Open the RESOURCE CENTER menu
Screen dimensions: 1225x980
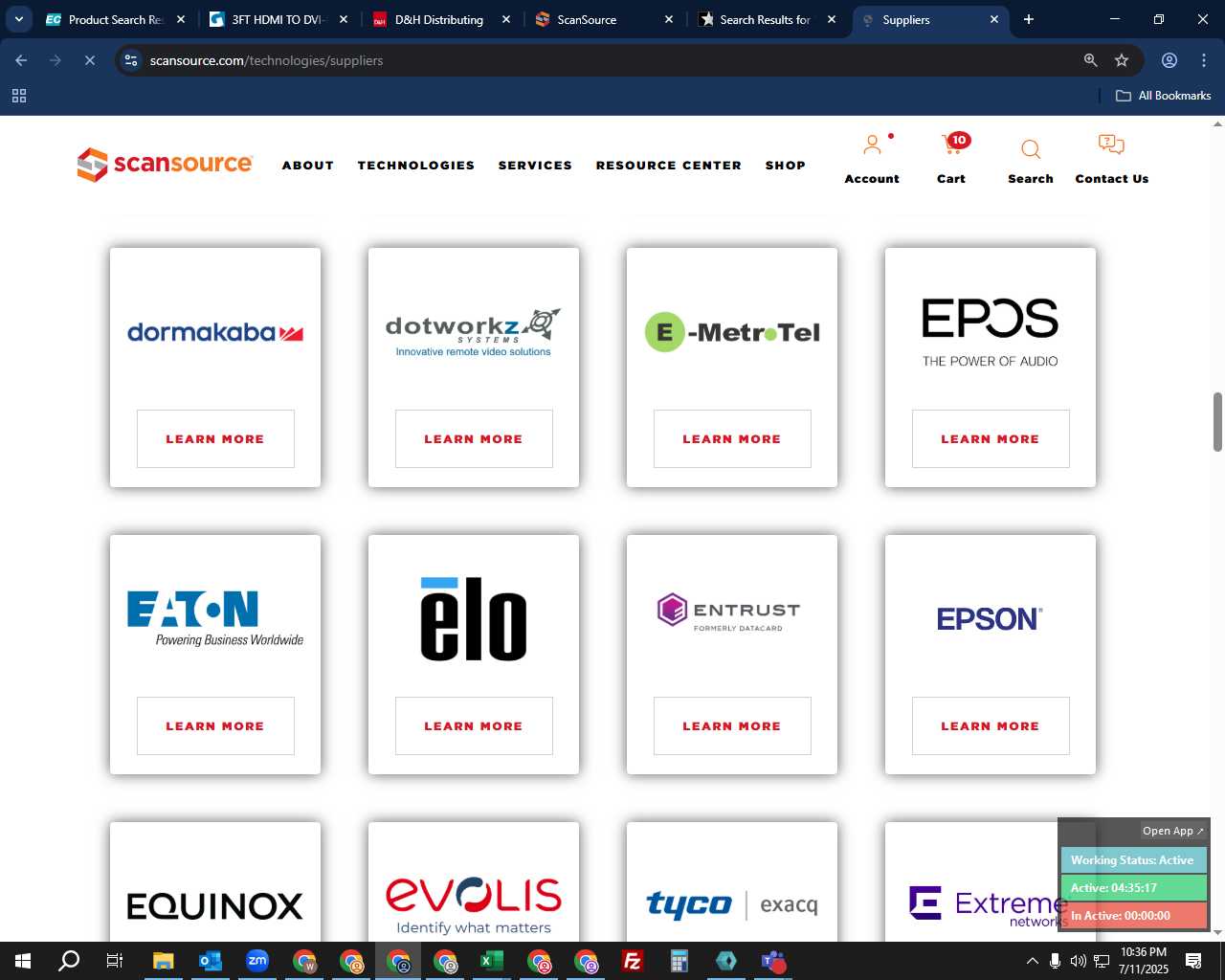tap(668, 166)
